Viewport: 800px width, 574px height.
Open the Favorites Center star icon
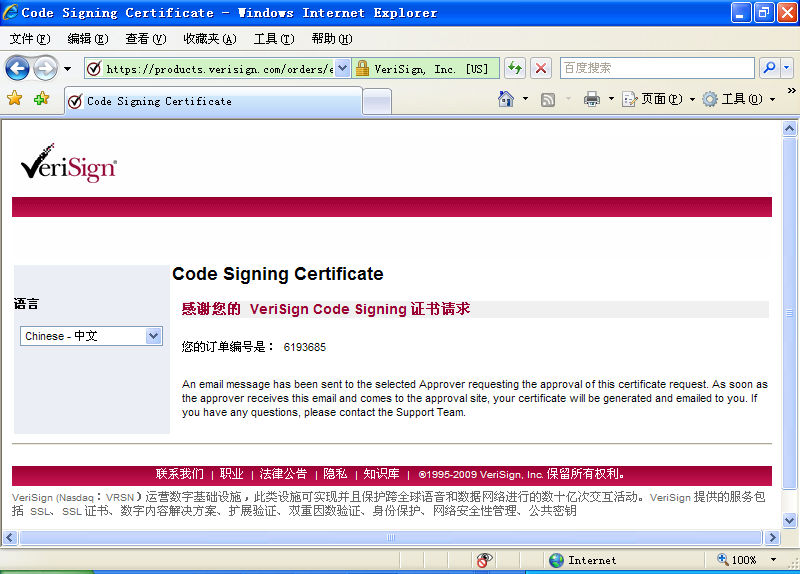15,99
